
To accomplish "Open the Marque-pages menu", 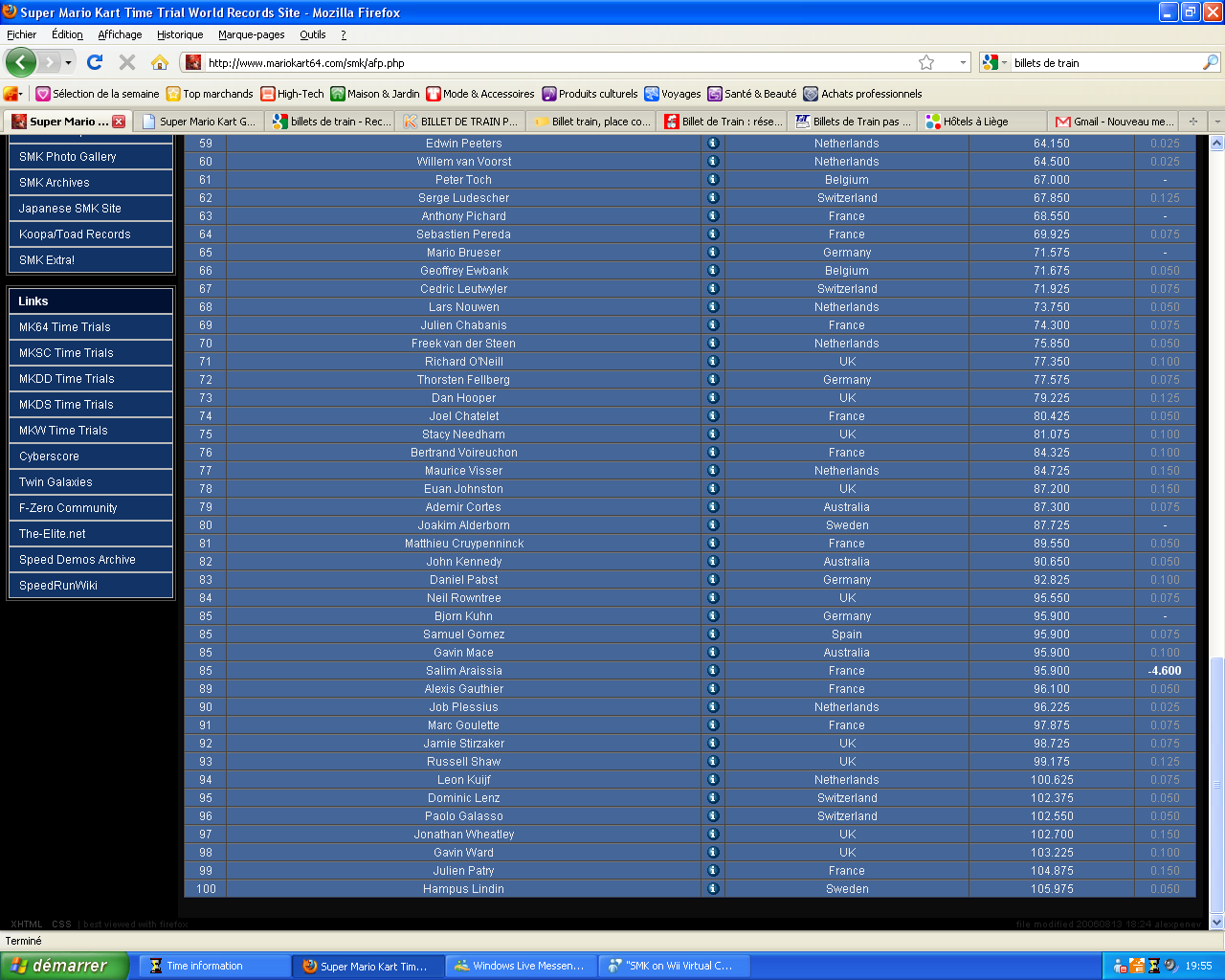I will [x=252, y=34].
